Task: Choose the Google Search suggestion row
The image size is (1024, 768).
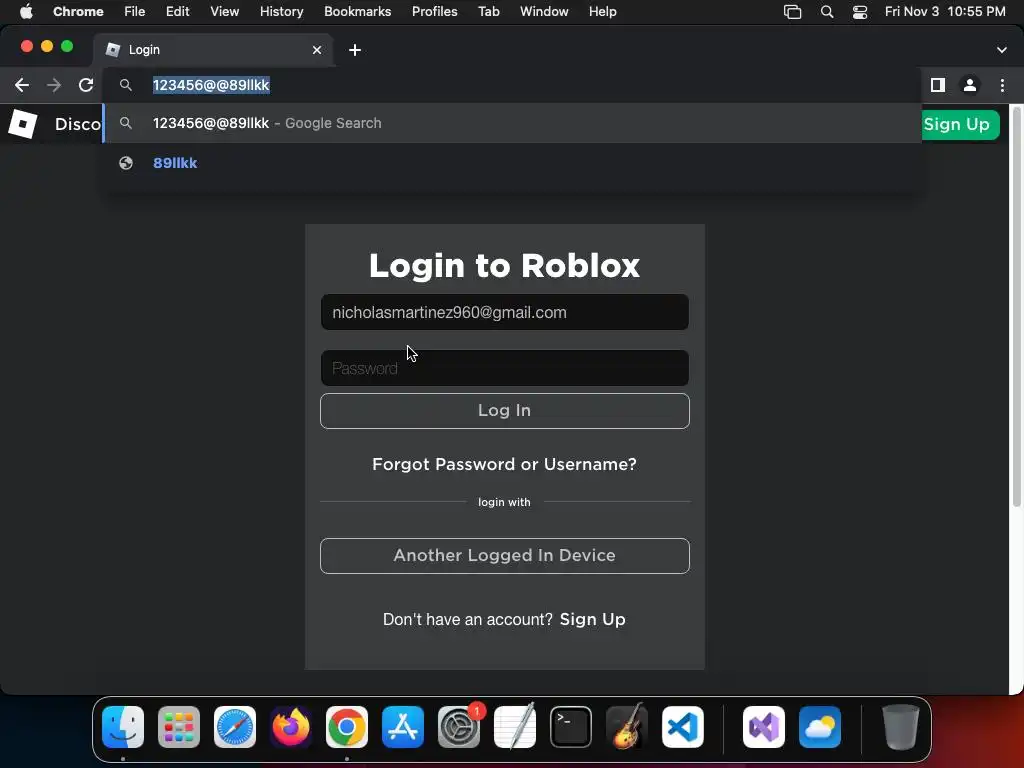Action: pyautogui.click(x=512, y=123)
